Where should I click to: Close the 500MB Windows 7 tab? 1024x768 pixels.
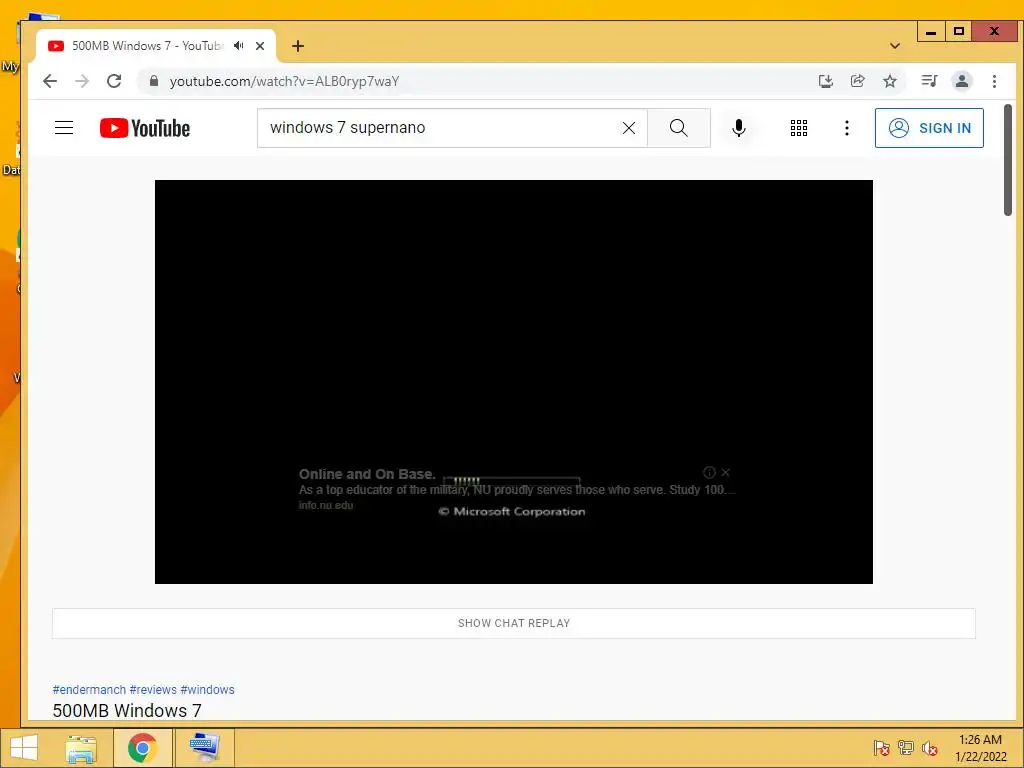tap(260, 46)
